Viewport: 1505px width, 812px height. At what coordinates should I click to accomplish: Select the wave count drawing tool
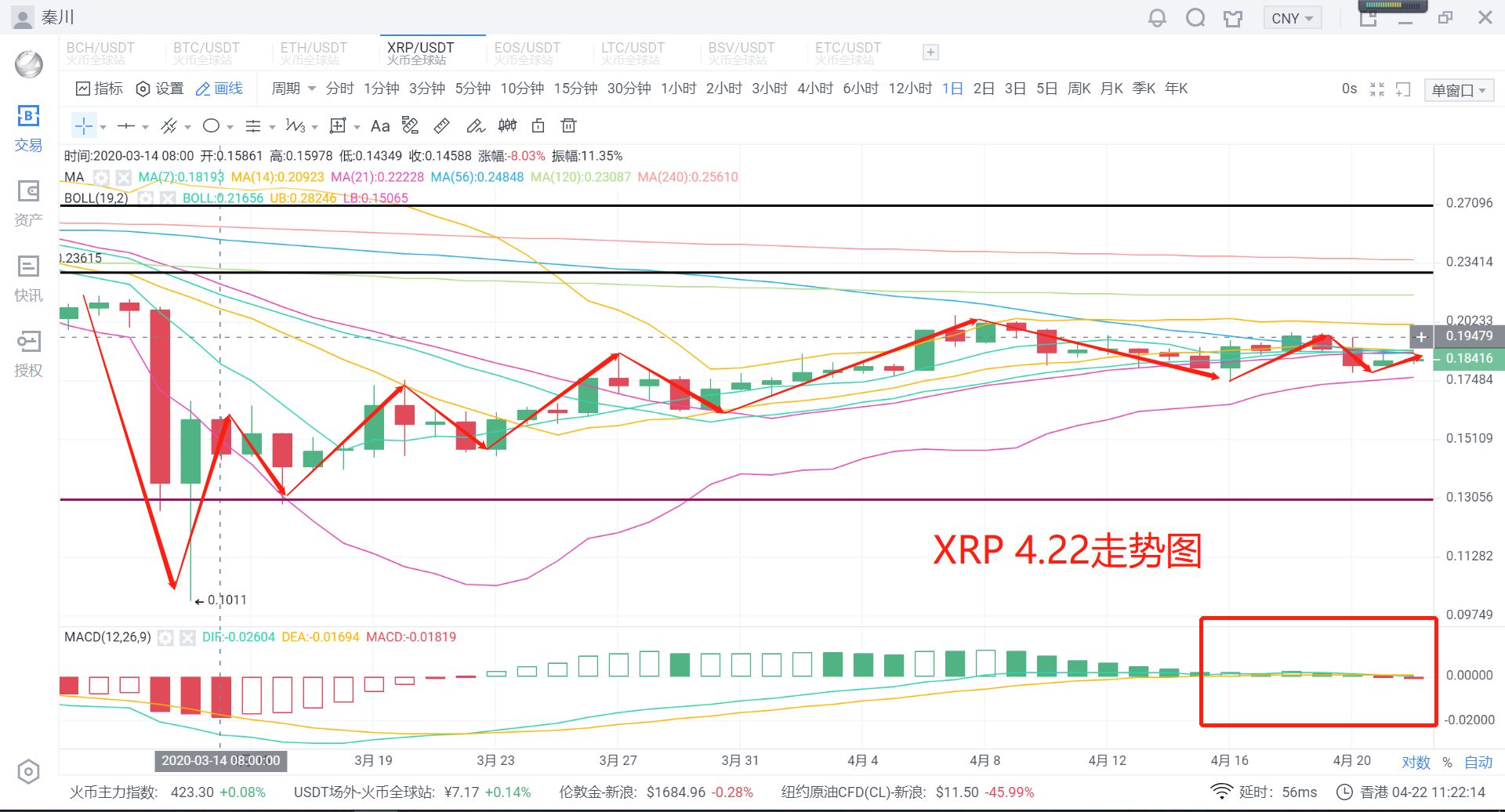[x=296, y=125]
